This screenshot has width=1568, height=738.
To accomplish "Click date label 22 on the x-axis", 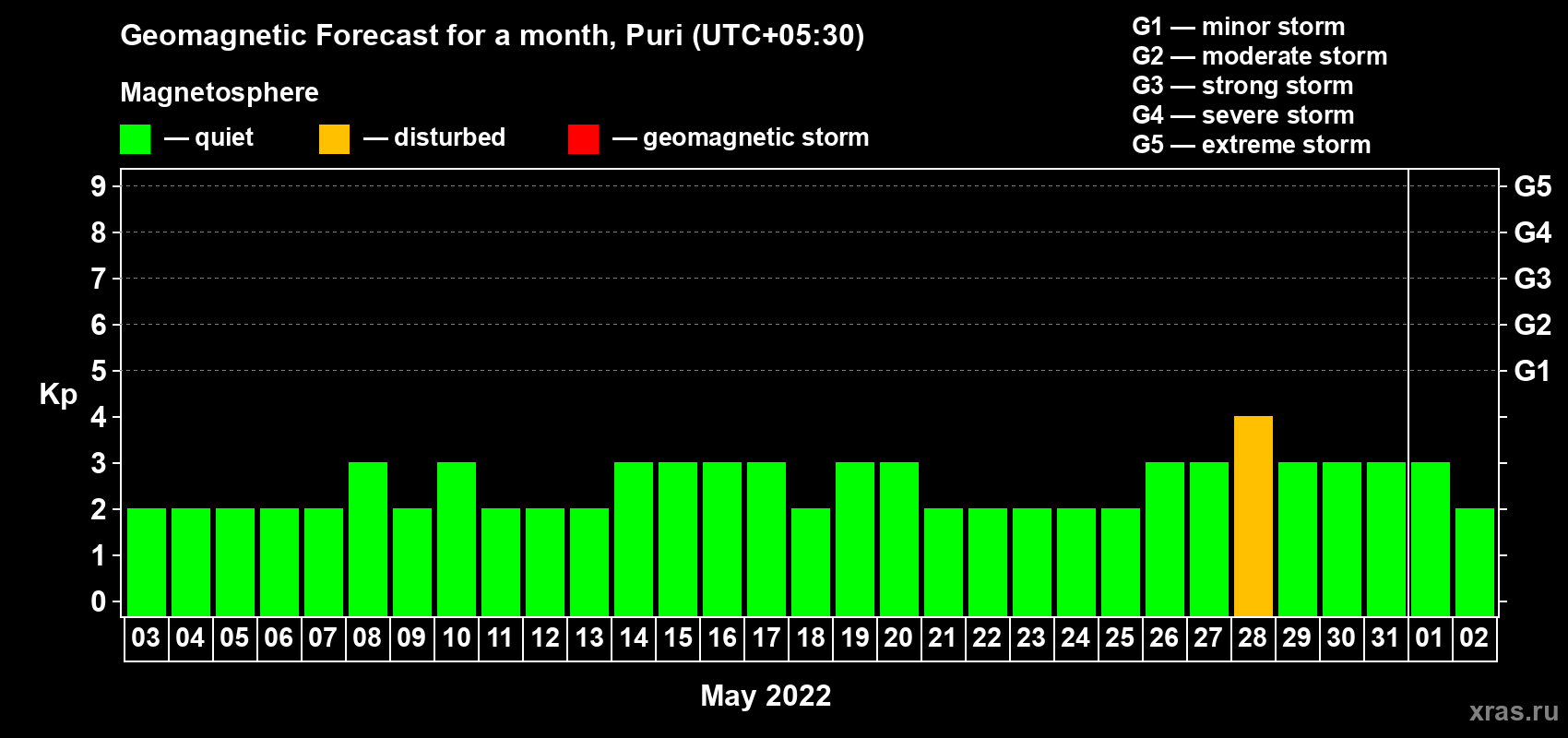I will (987, 637).
